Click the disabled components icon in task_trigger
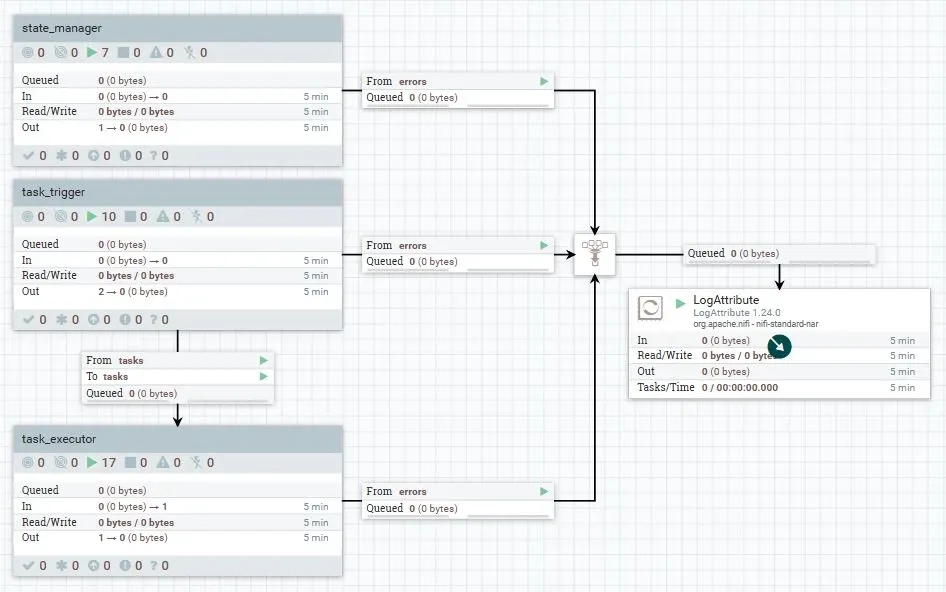 coord(197,216)
